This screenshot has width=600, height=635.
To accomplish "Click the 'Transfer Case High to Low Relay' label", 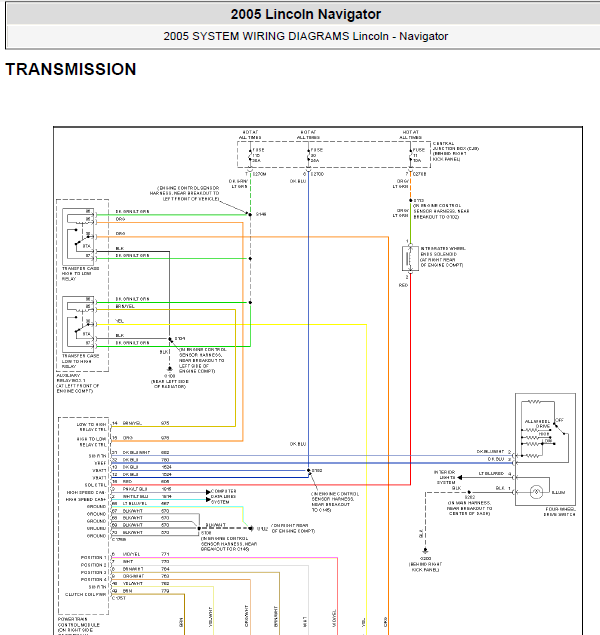I will pyautogui.click(x=80, y=274).
